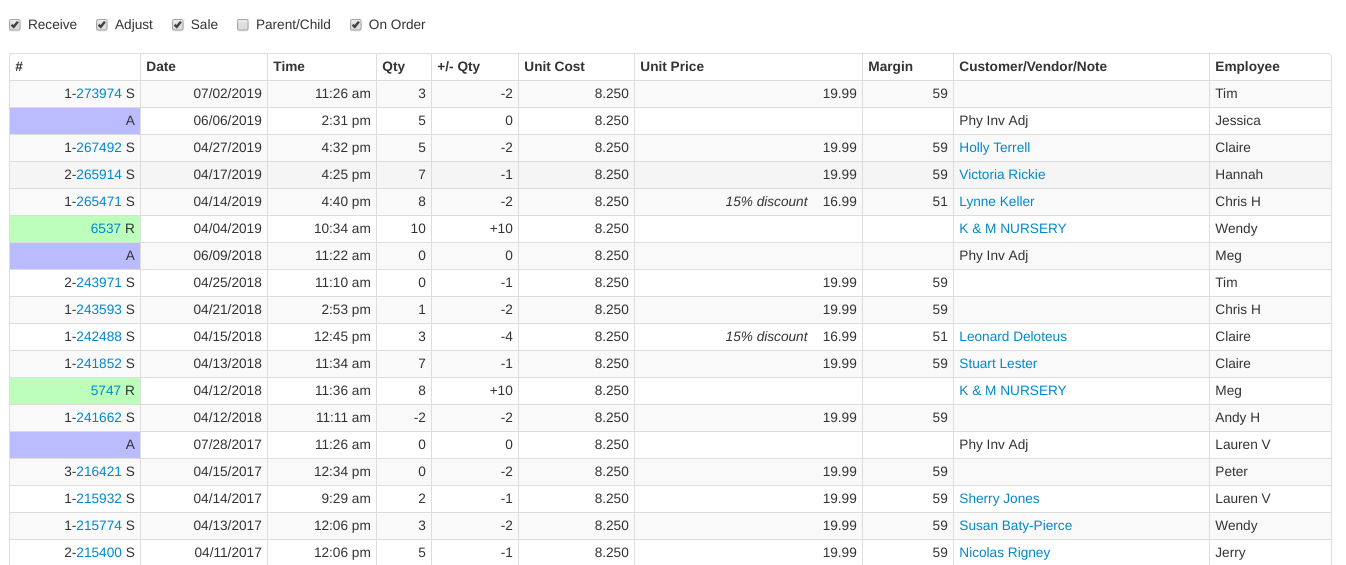Screen dimensions: 1346x565
Task: Open sale transaction 273974
Action: pyautogui.click(x=99, y=94)
